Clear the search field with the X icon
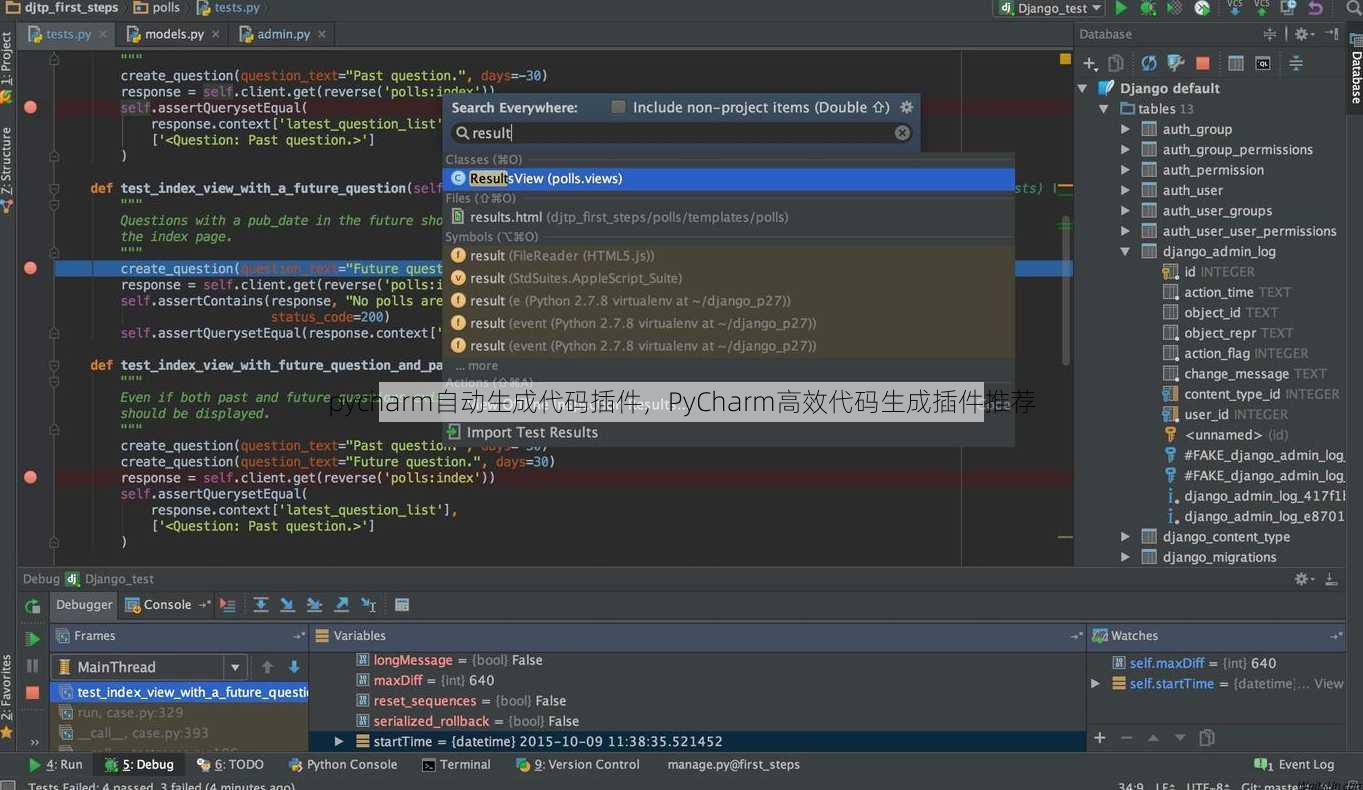Screen dimensions: 1363x790 tap(902, 133)
